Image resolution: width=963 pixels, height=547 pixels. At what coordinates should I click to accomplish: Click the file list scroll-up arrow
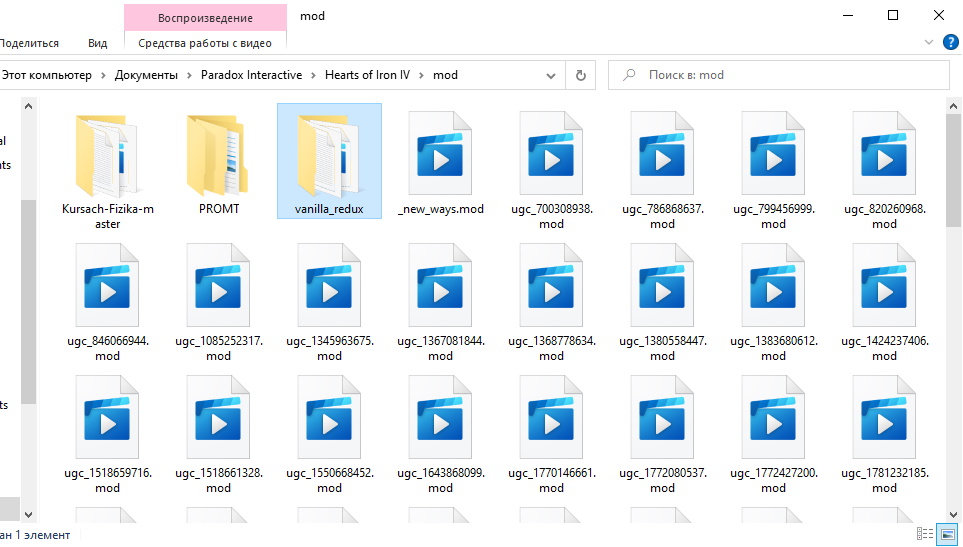click(953, 106)
